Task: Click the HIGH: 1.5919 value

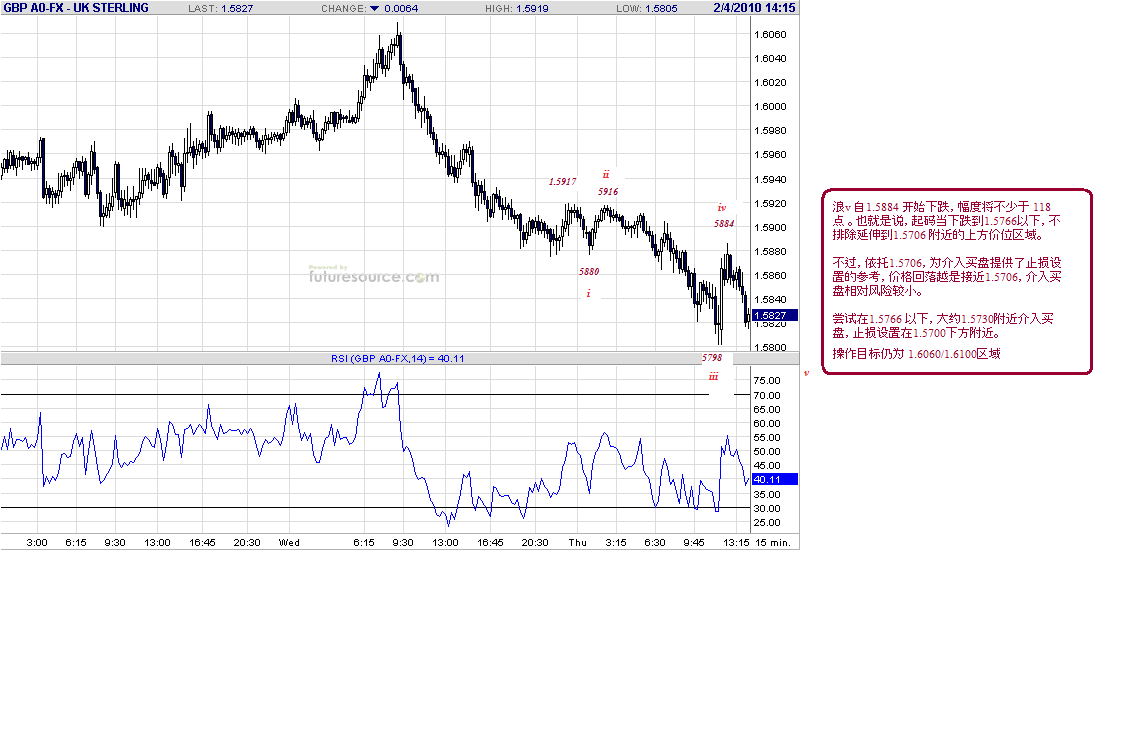Action: pyautogui.click(x=517, y=9)
